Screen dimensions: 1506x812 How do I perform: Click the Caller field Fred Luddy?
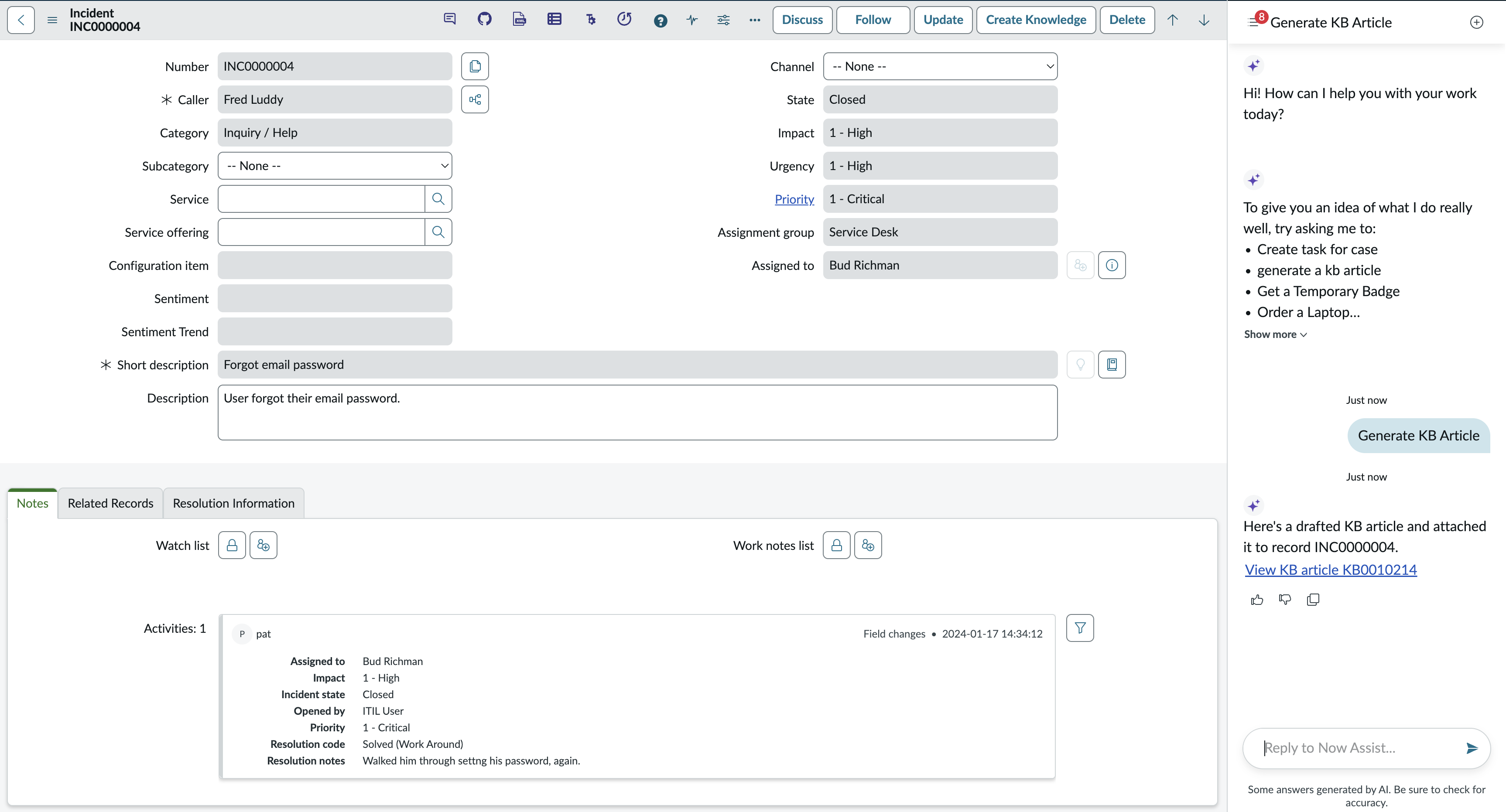click(x=335, y=99)
